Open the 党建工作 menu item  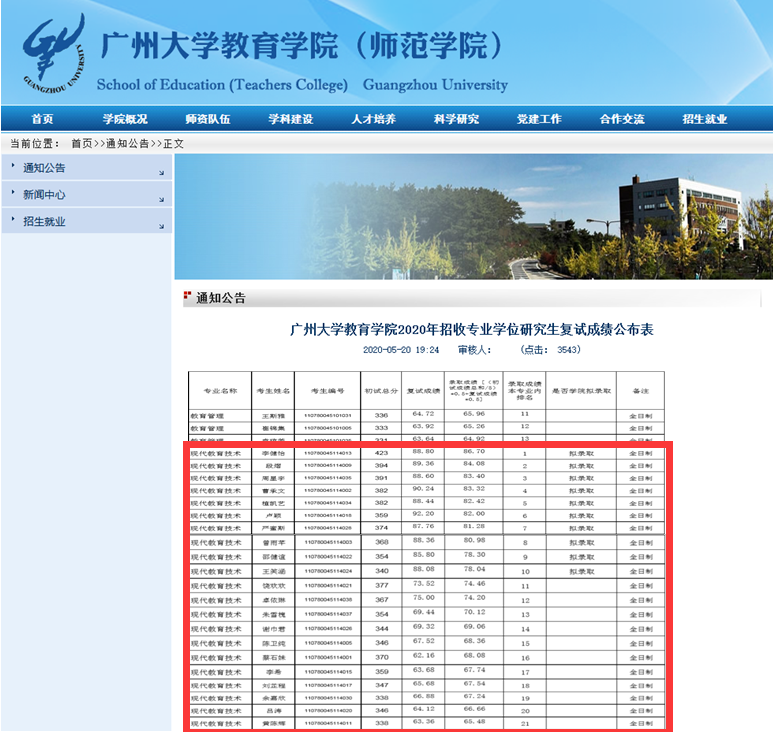539,119
